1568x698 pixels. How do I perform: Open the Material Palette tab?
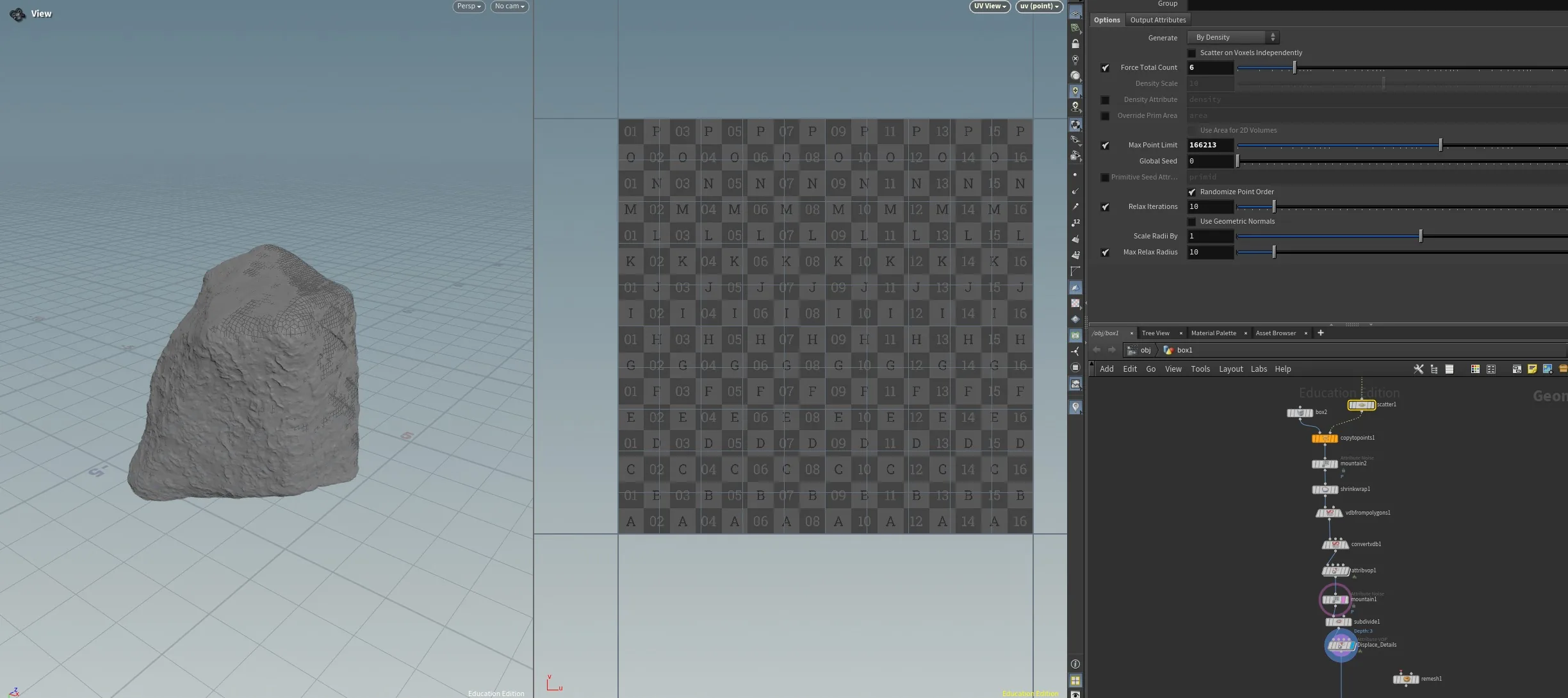(x=1213, y=333)
